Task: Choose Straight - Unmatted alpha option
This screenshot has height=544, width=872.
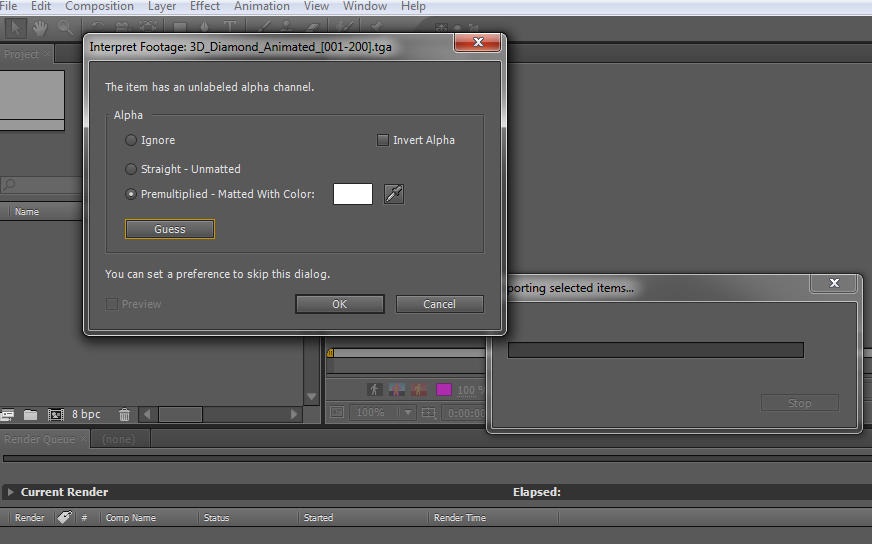Action: pyautogui.click(x=131, y=169)
